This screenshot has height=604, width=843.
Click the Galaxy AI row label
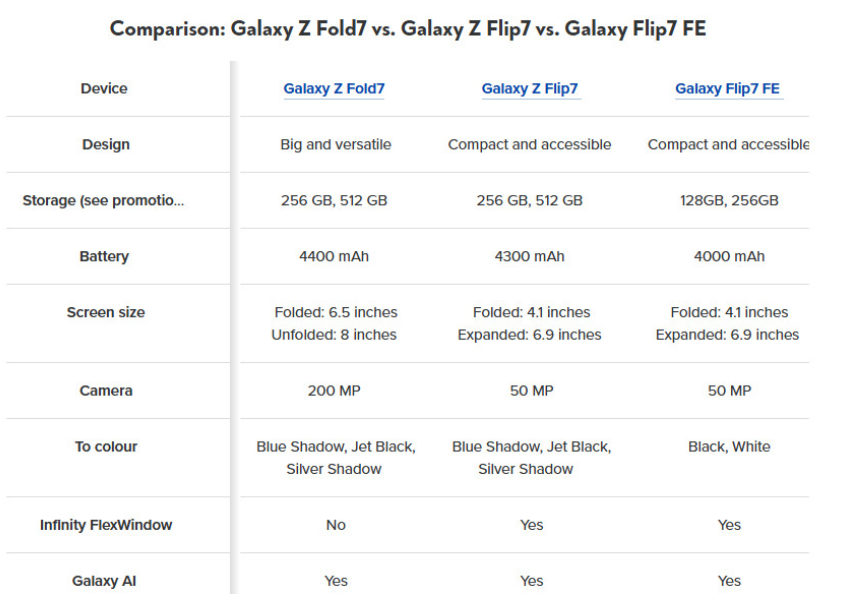(104, 581)
